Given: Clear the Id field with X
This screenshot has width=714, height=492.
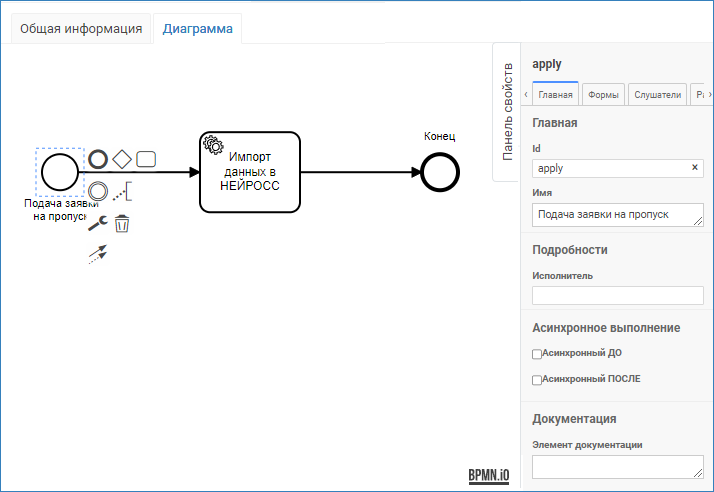Looking at the screenshot, I should 695,167.
